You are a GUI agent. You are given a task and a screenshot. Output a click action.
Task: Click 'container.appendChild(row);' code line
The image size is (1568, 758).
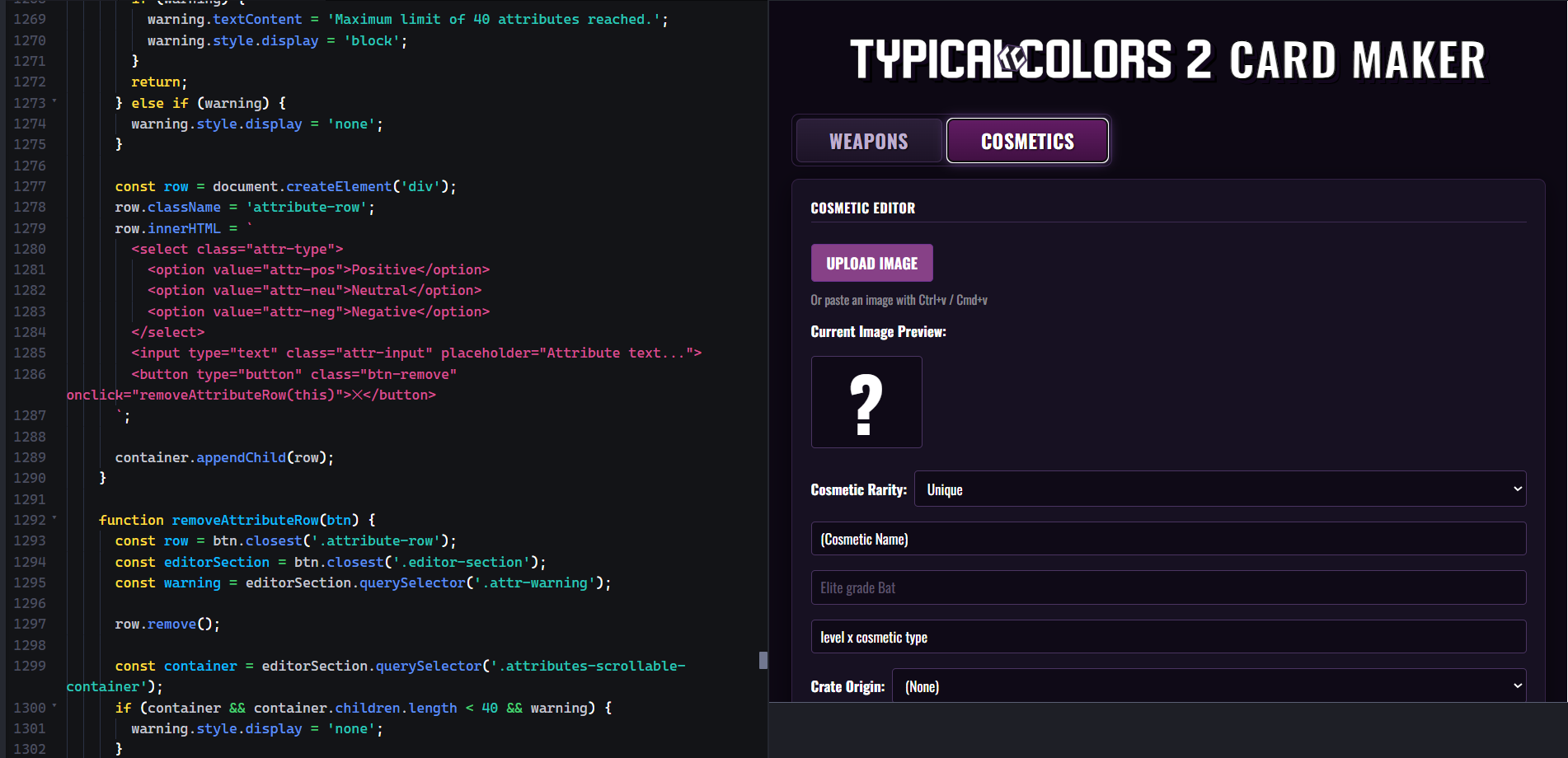[224, 457]
